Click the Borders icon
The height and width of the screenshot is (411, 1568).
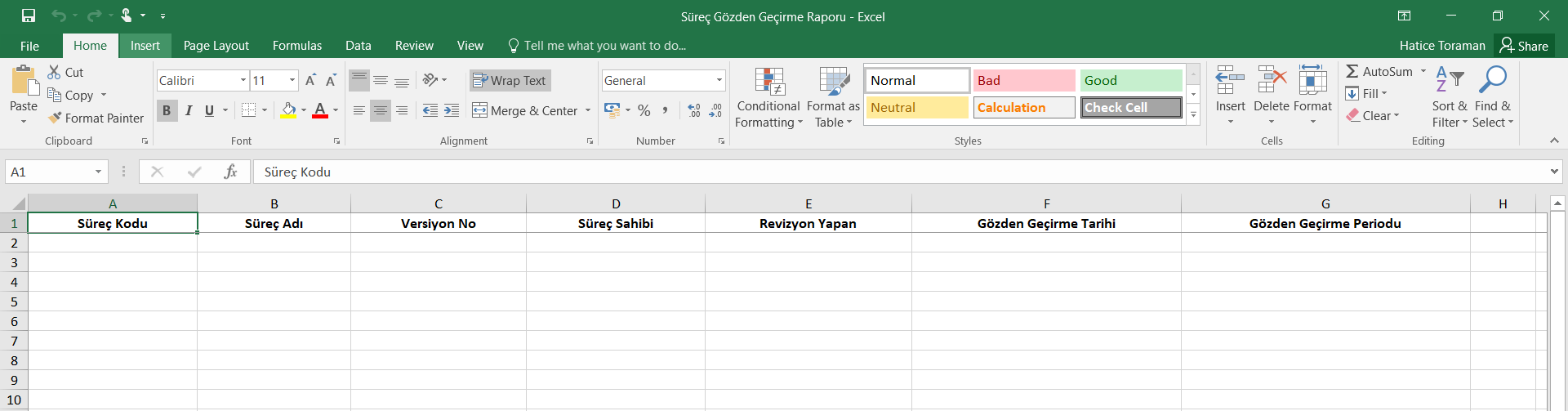pos(249,110)
